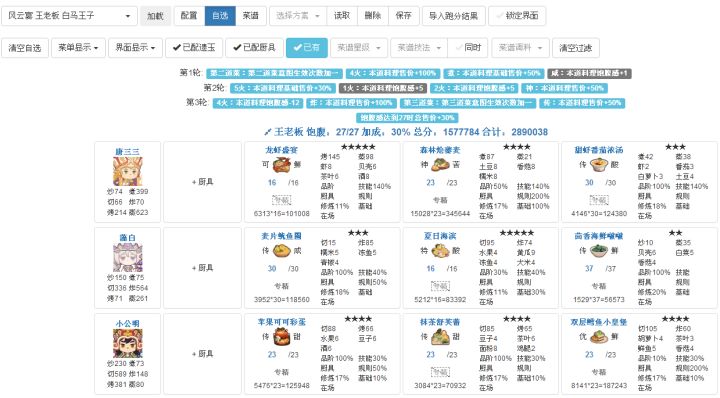The width and height of the screenshot is (720, 398).
Task: Click the 删除 button
Action: pyautogui.click(x=372, y=16)
